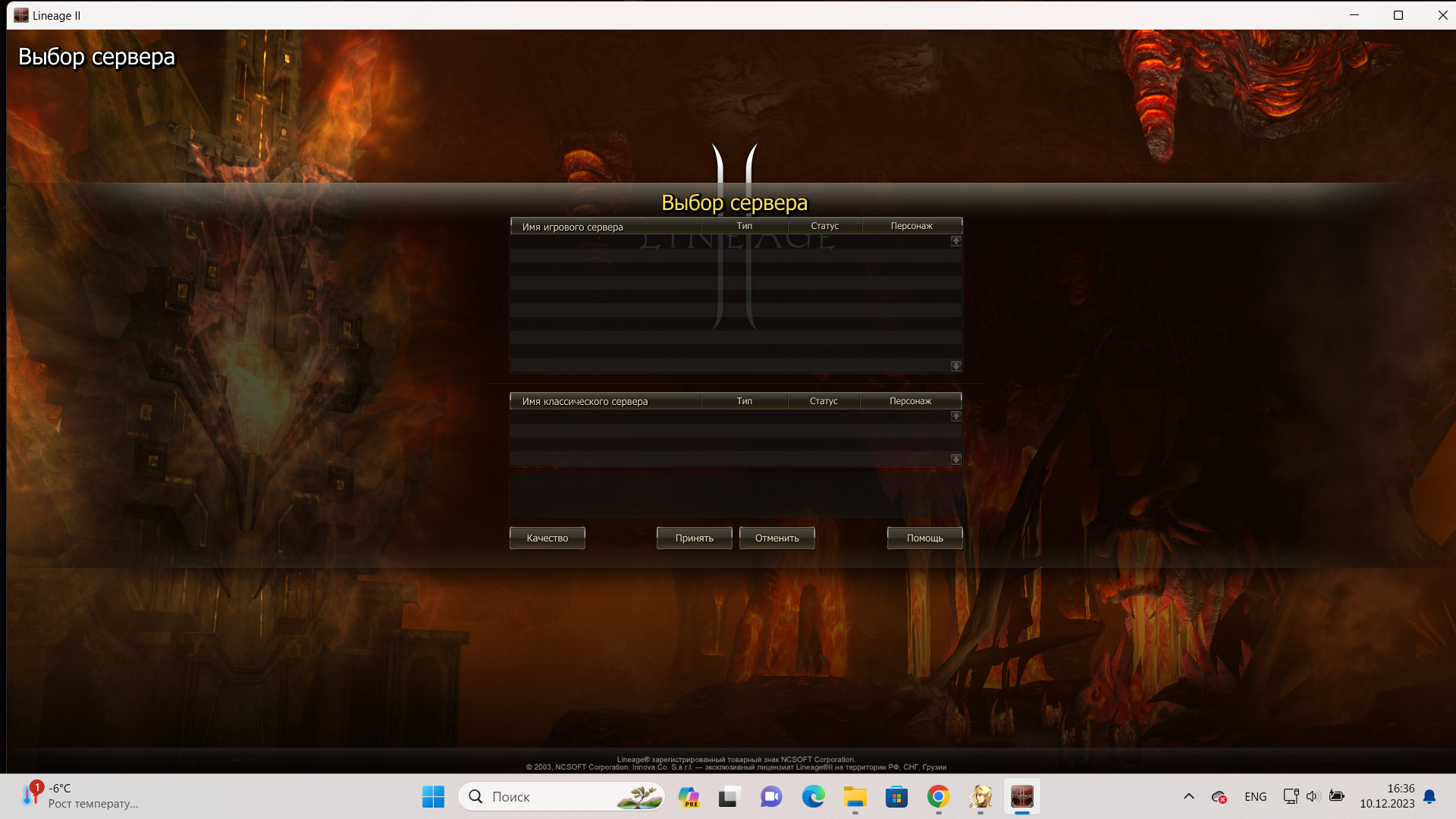The width and height of the screenshot is (1456, 819).
Task: Show hidden tray icons chevron
Action: (1189, 796)
